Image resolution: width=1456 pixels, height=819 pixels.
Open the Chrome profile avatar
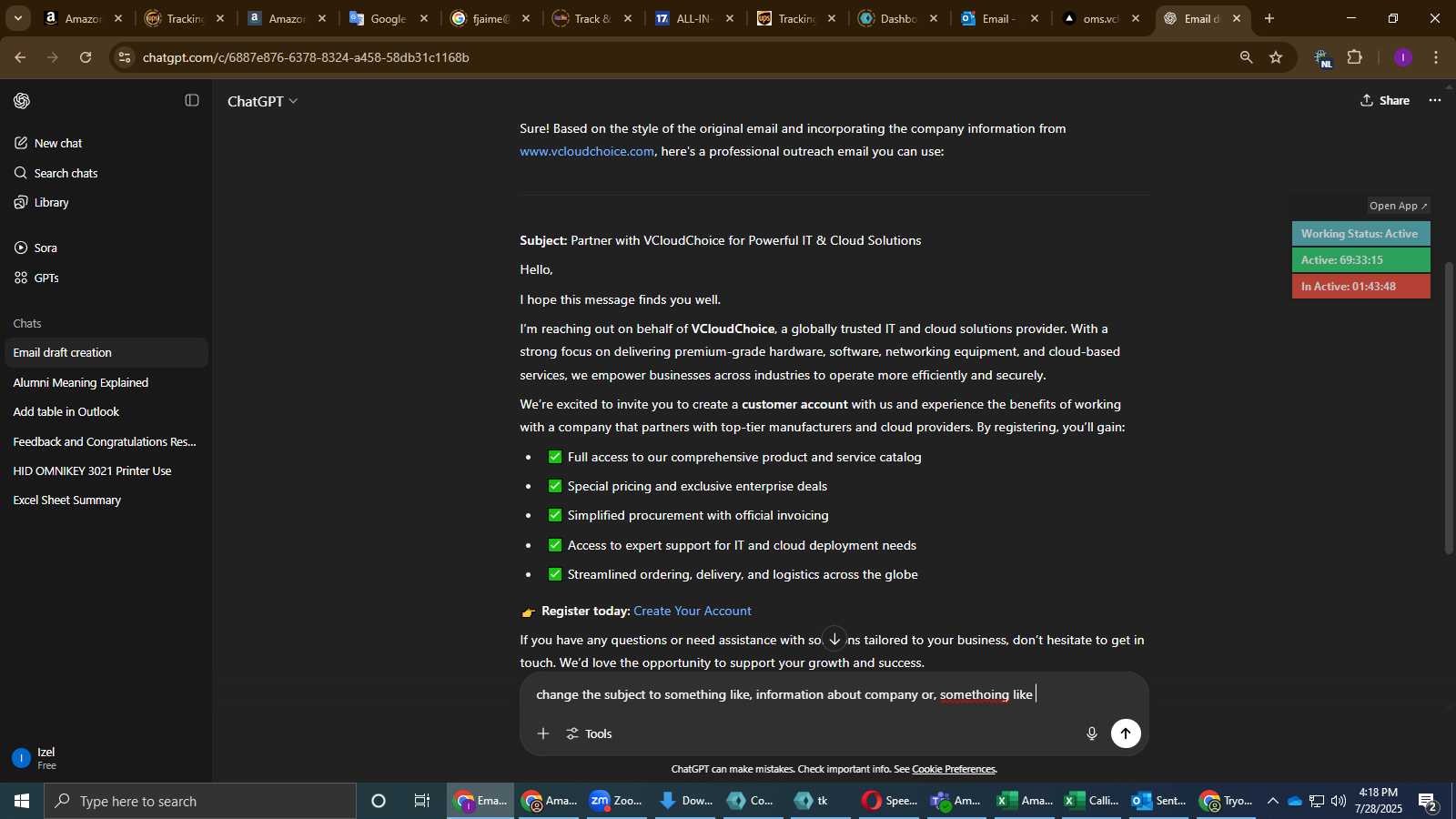[x=1403, y=57]
